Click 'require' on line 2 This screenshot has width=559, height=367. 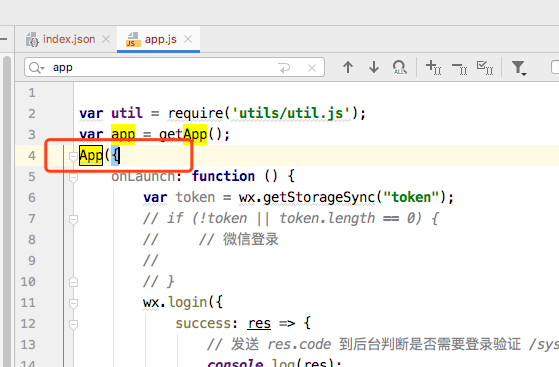[x=195, y=114]
